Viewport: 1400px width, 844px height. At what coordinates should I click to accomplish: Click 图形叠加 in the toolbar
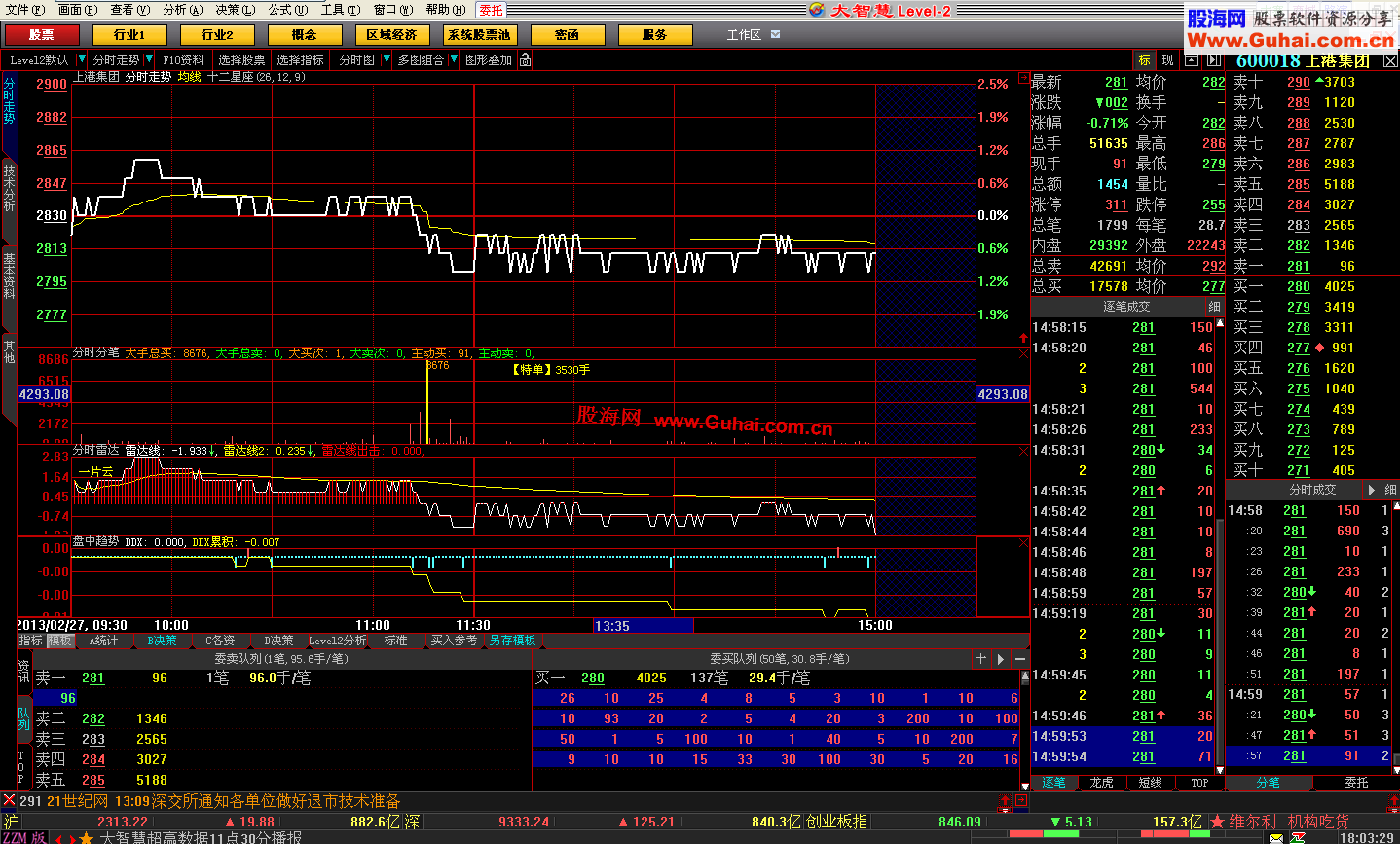pos(489,60)
